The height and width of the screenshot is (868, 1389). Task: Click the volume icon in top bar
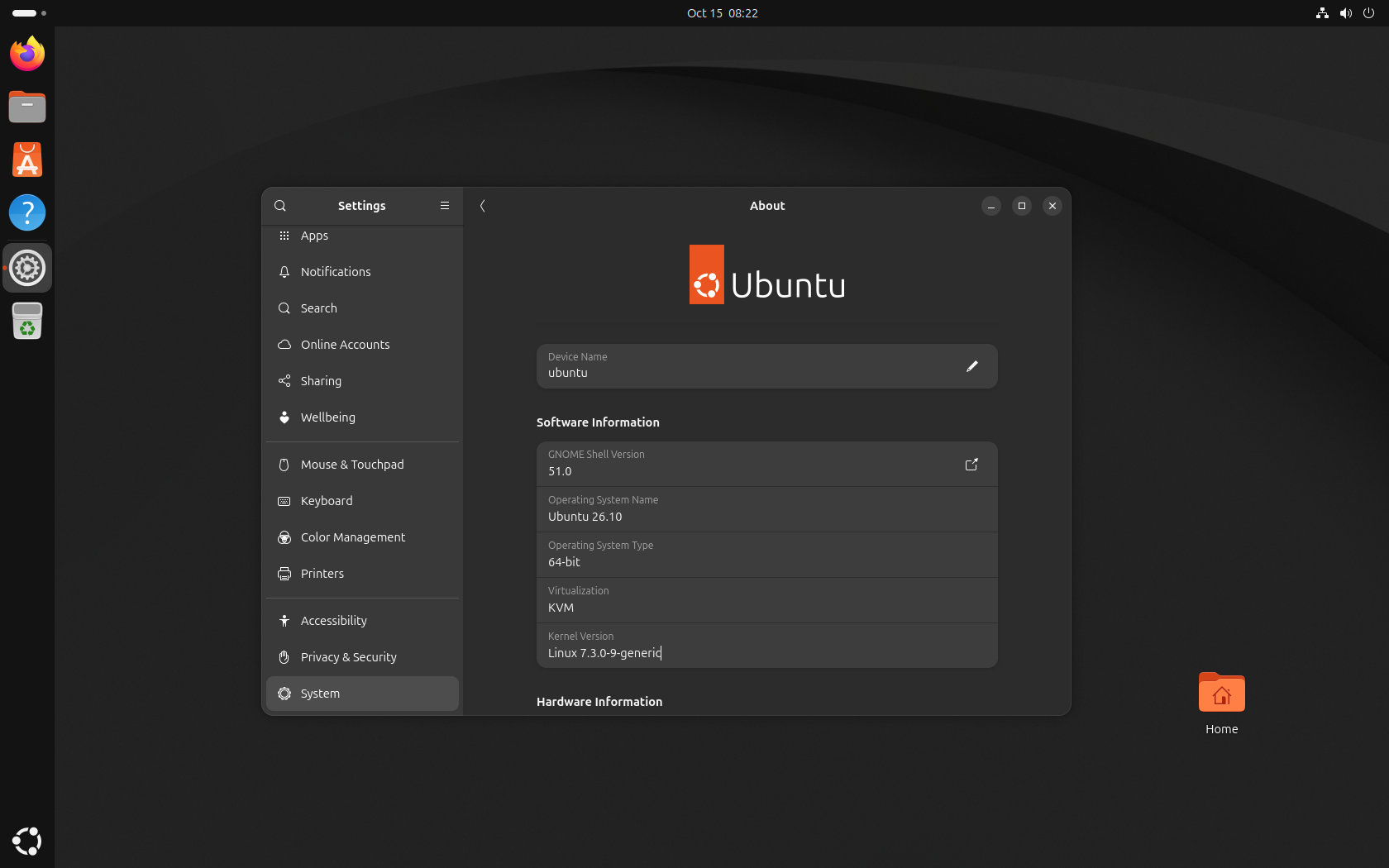(1345, 13)
